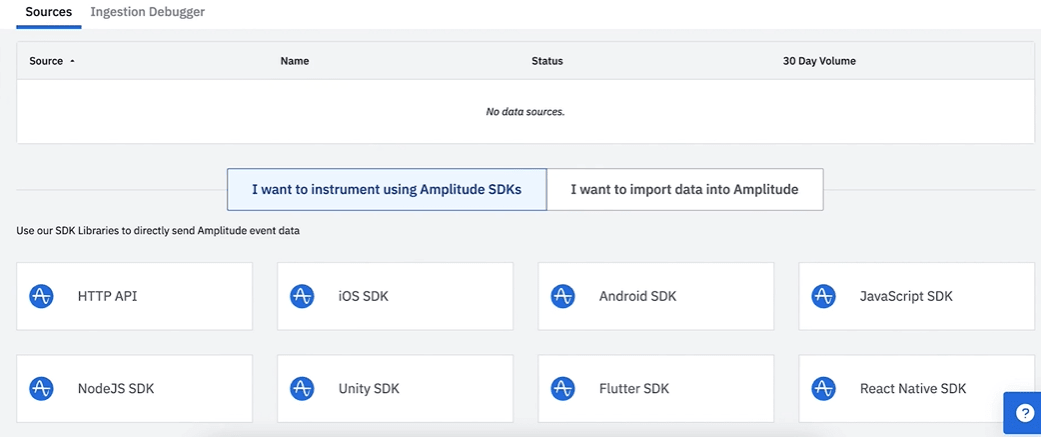The width and height of the screenshot is (1041, 437).
Task: Click the Name column header
Action: [295, 61]
